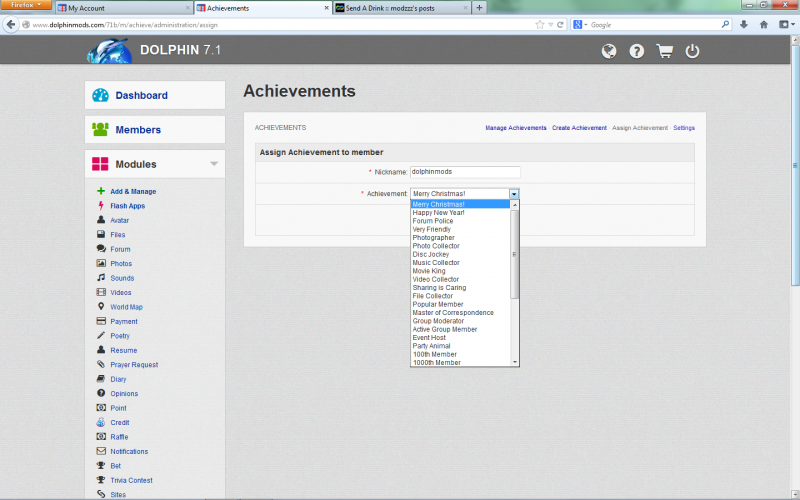The width and height of the screenshot is (800, 500).
Task: Open a new browser tab
Action: pyautogui.click(x=479, y=8)
